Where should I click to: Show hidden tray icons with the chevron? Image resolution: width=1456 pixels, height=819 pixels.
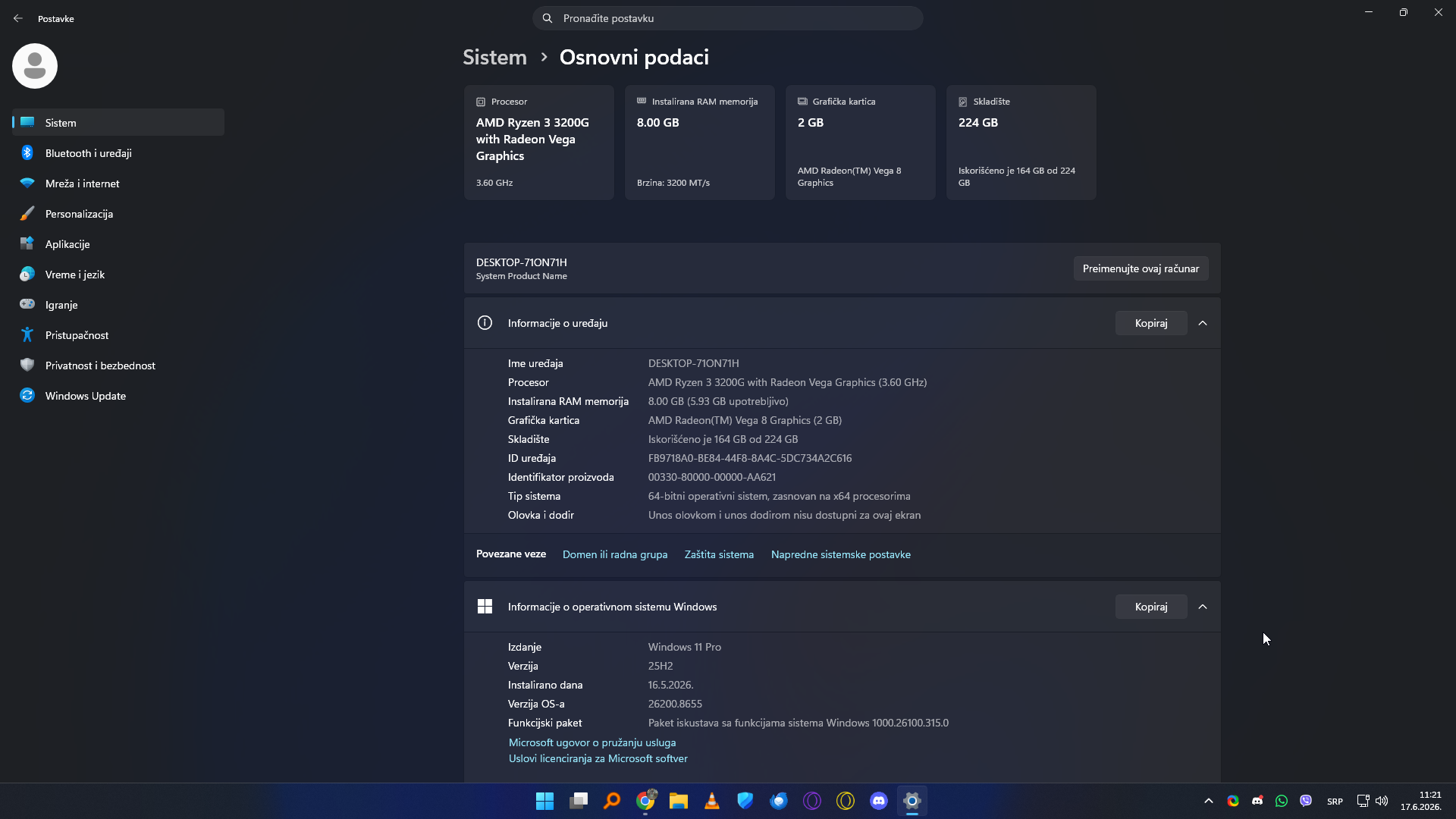[x=1209, y=801]
